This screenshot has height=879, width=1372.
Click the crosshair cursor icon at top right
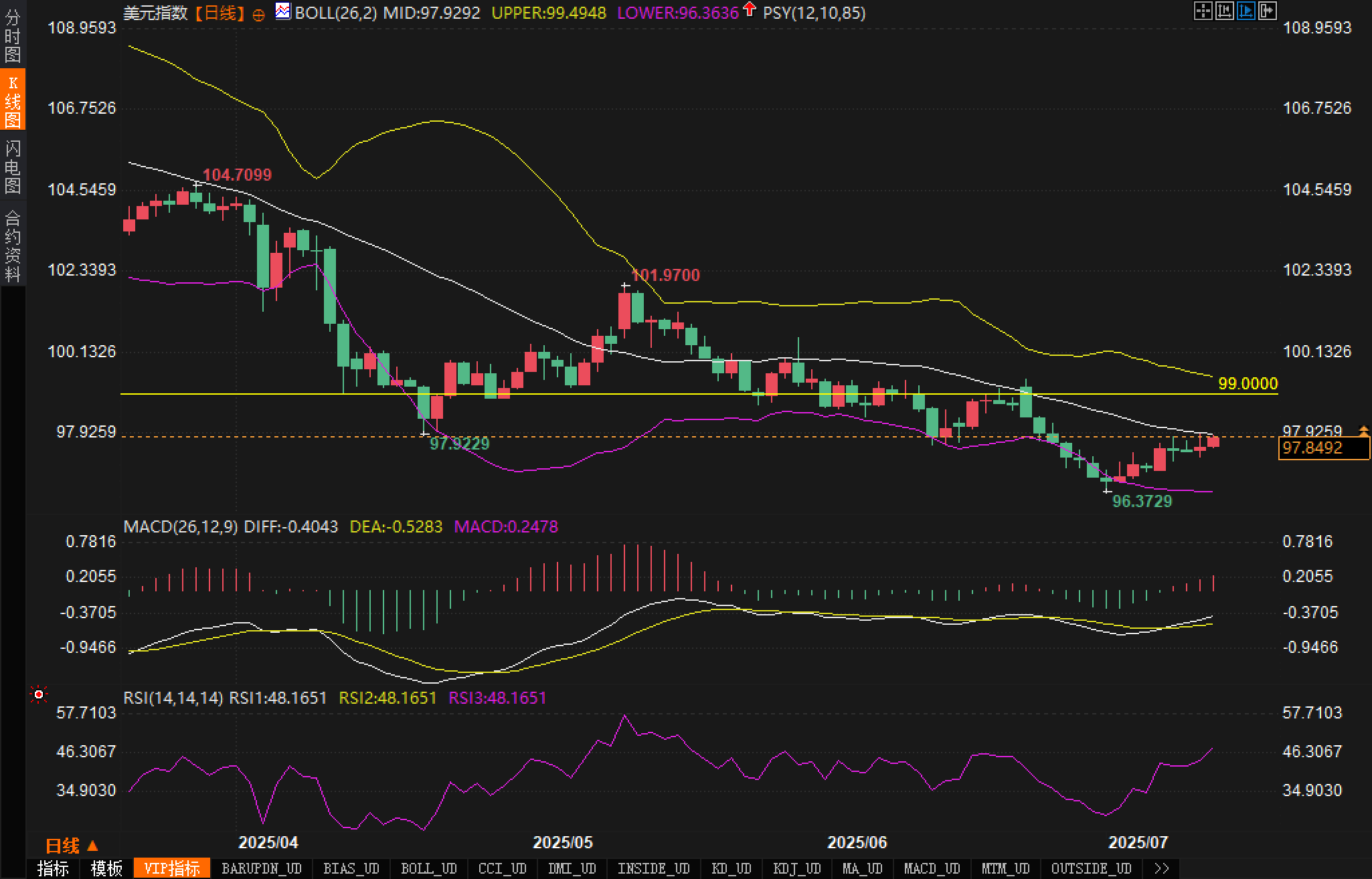click(1203, 11)
